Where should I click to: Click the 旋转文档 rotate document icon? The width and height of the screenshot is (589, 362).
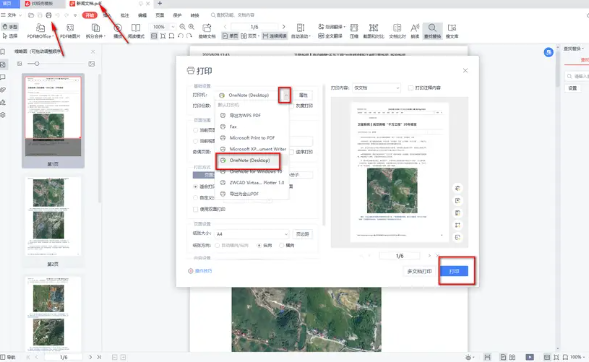(x=207, y=31)
